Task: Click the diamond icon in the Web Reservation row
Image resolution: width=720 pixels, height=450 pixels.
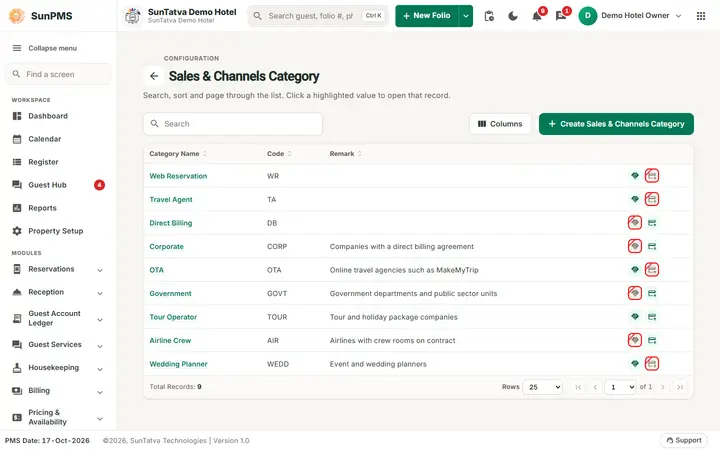Action: point(635,175)
